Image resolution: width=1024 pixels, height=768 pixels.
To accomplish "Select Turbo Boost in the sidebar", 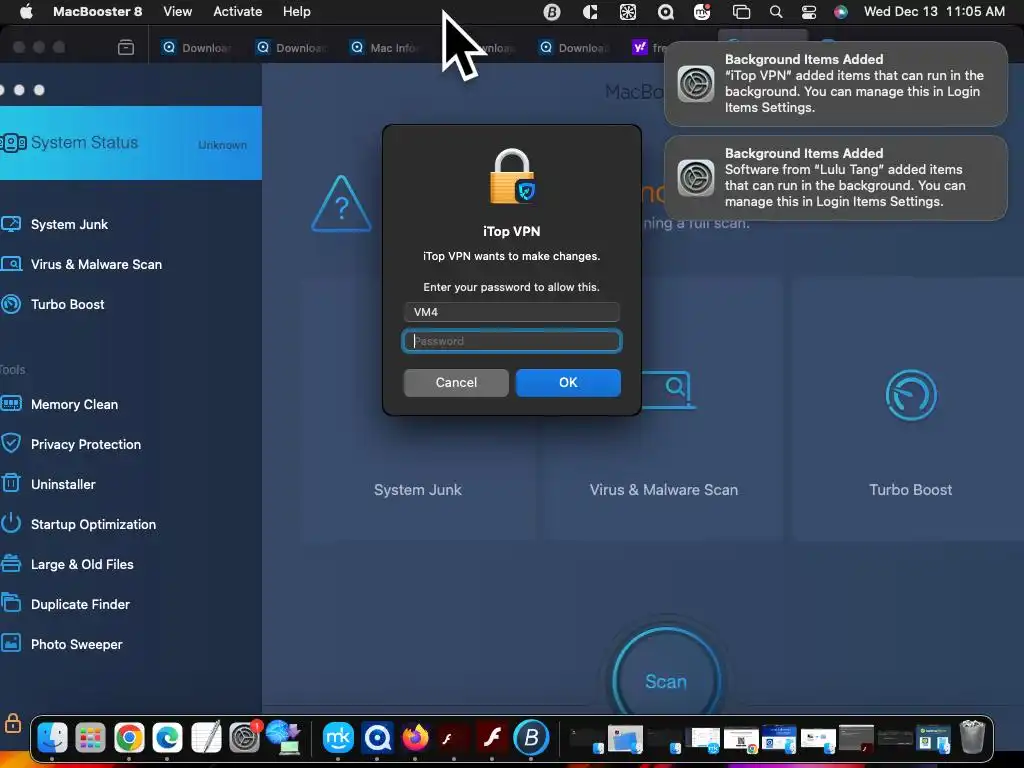I will (x=54, y=304).
